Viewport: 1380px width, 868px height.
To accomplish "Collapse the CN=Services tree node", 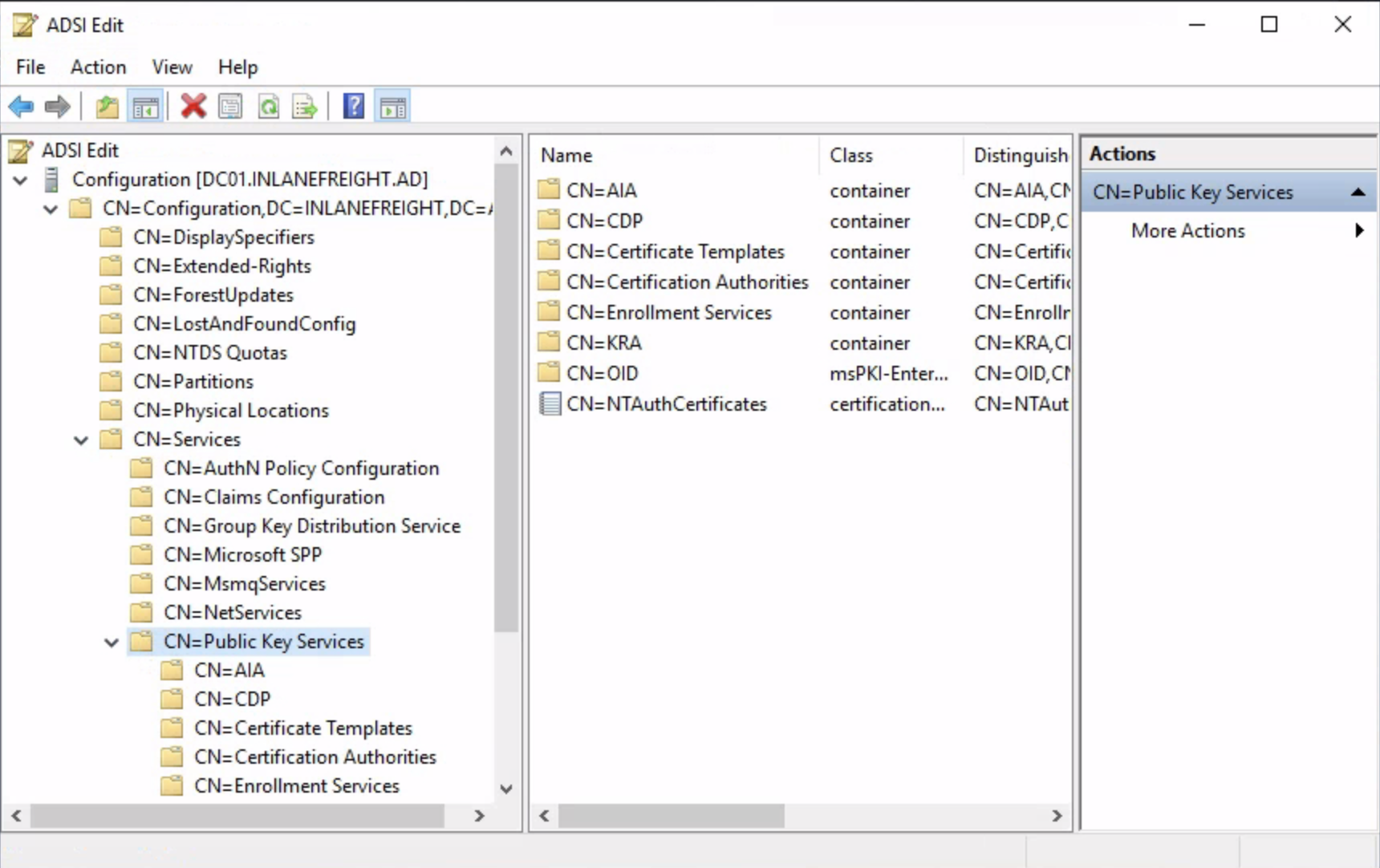I will 80,440.
